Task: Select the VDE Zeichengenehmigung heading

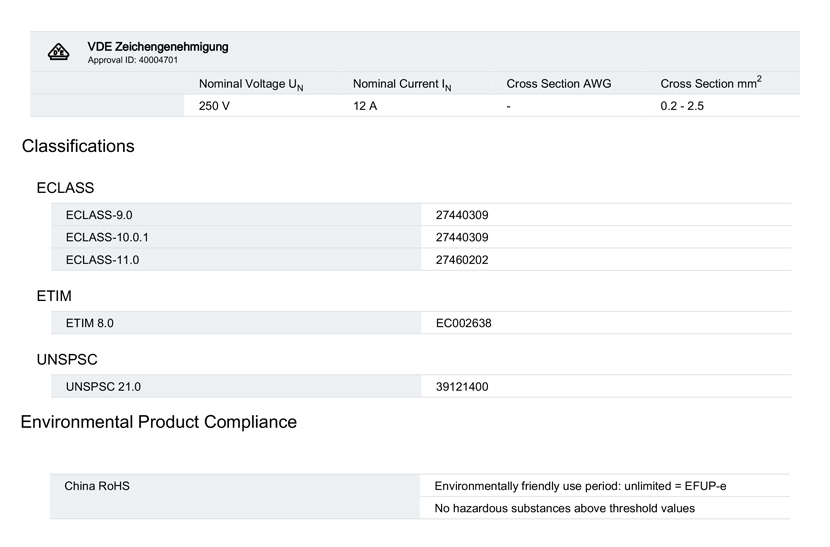Action: pyautogui.click(x=158, y=47)
